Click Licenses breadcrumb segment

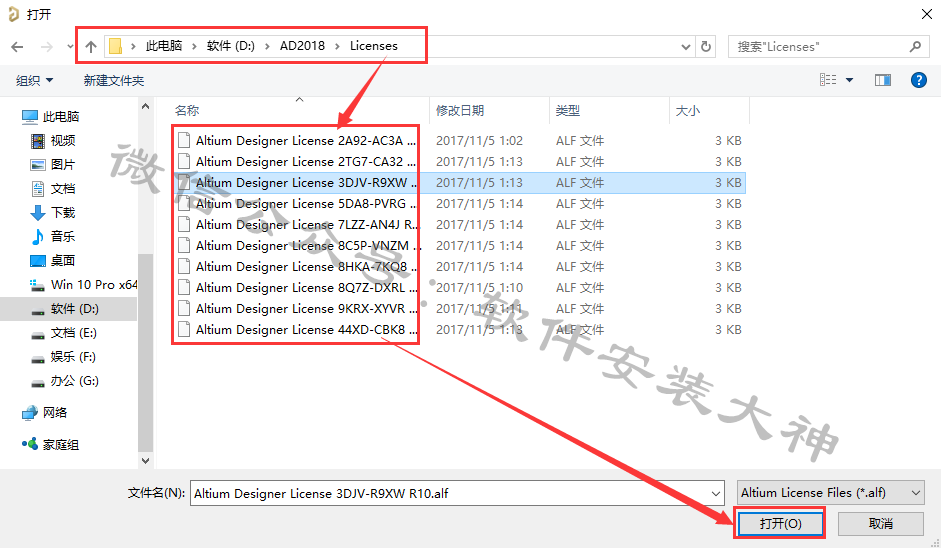coord(373,46)
